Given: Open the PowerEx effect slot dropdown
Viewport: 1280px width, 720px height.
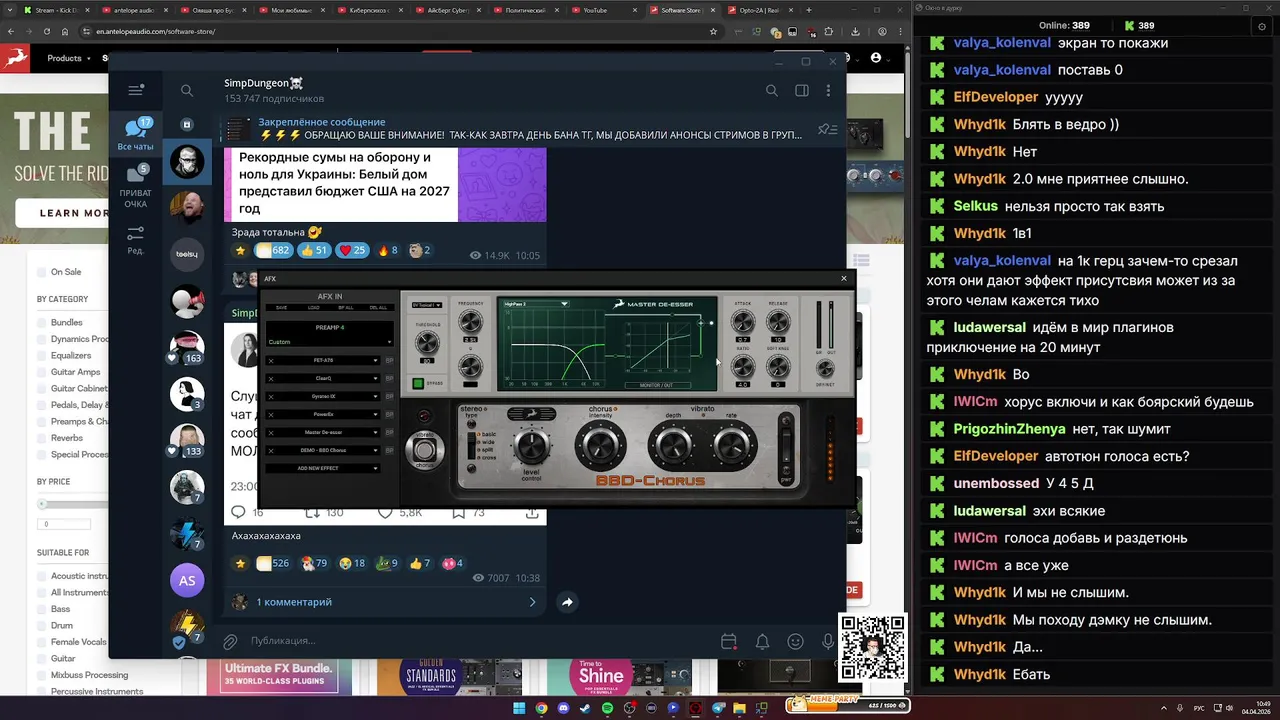Looking at the screenshot, I should coord(376,414).
